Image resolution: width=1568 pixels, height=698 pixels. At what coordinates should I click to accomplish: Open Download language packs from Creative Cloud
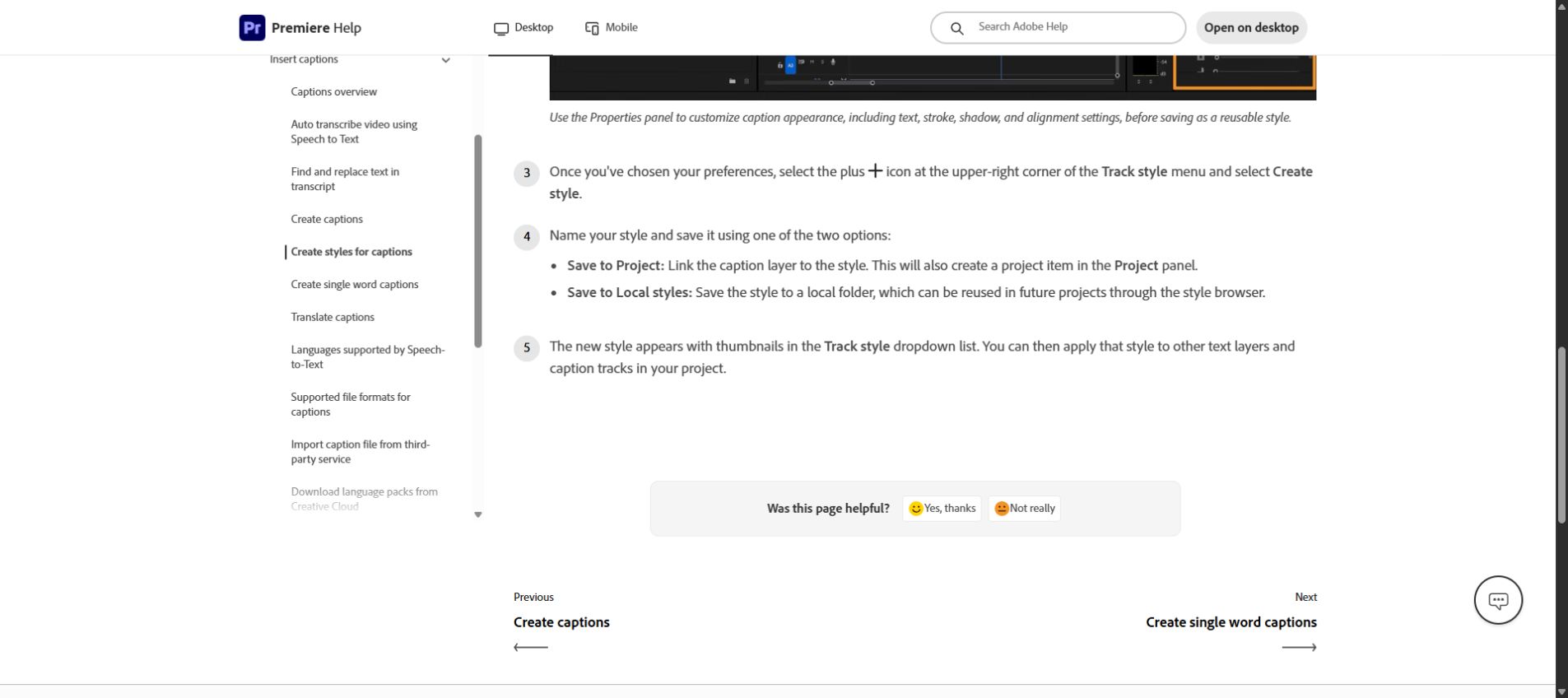pos(365,499)
